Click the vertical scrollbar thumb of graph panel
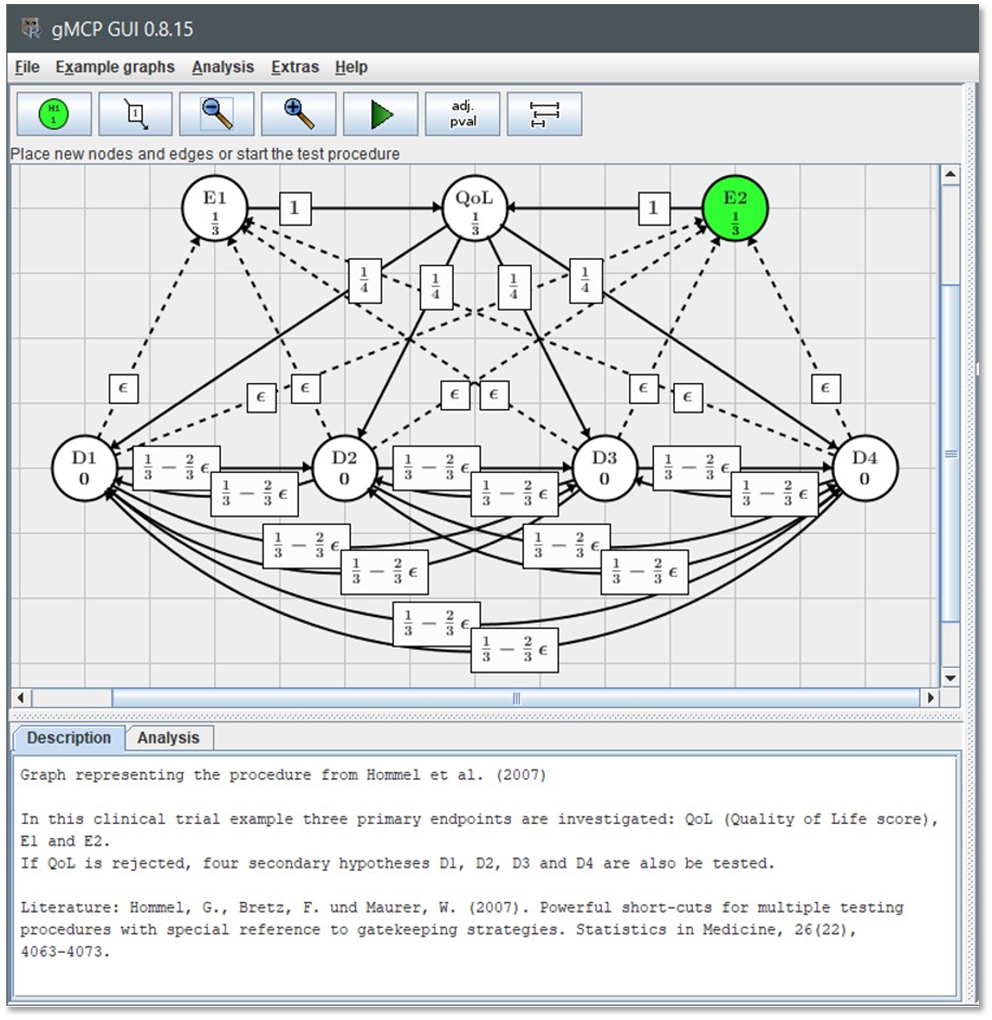Viewport: 992px width, 1020px height. point(950,453)
